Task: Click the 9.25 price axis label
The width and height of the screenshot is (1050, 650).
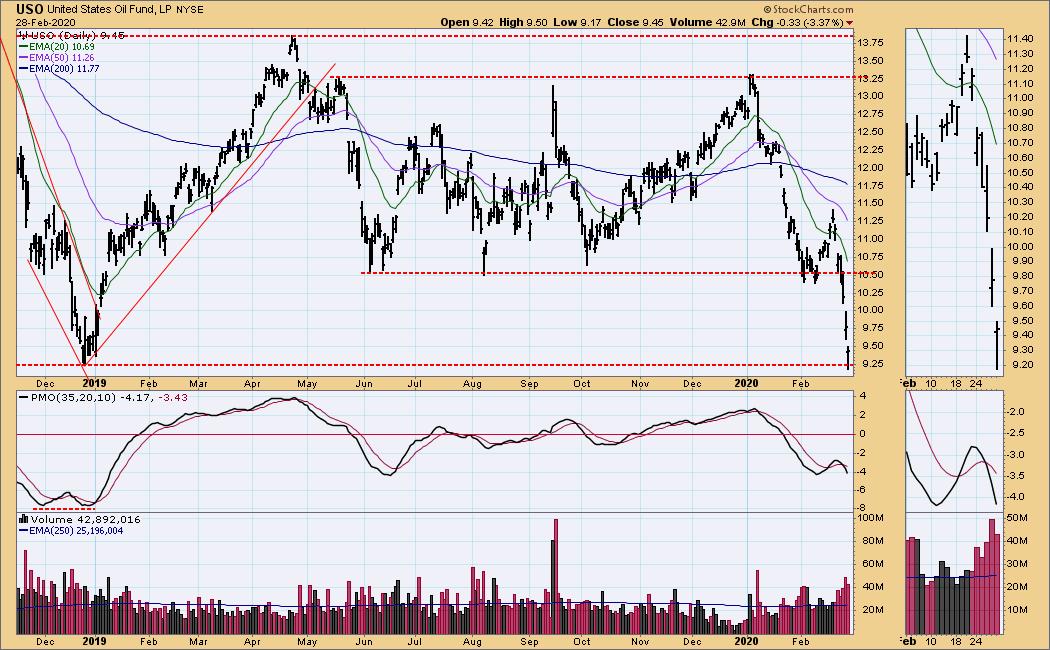Action: 871,363
